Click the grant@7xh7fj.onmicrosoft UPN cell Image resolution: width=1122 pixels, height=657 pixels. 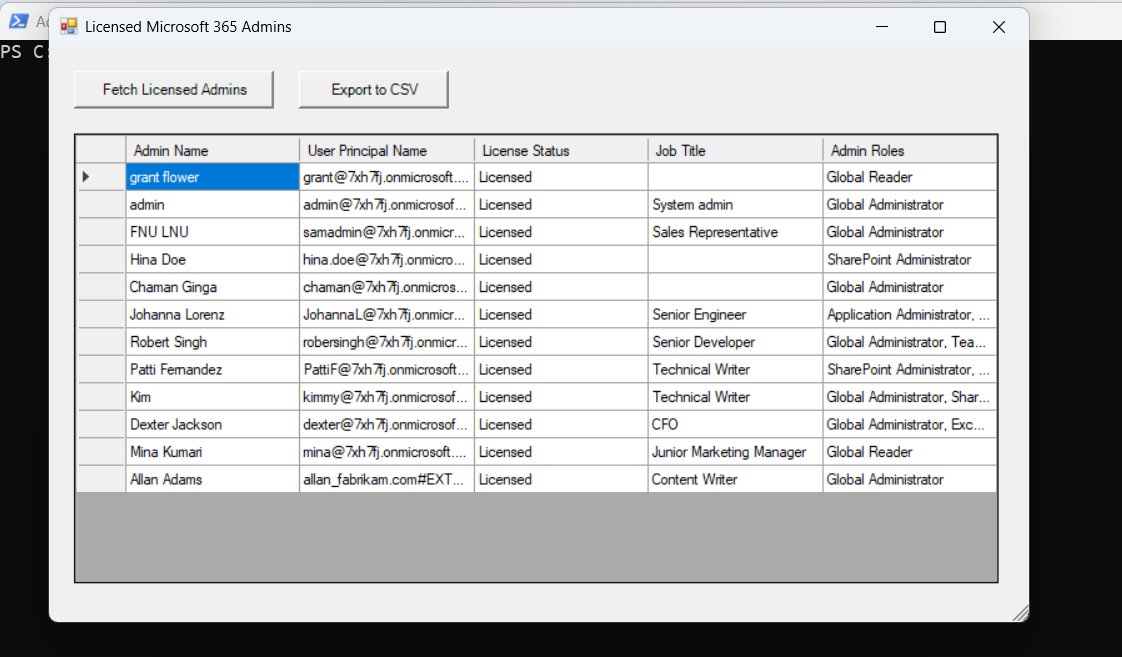[x=386, y=177]
